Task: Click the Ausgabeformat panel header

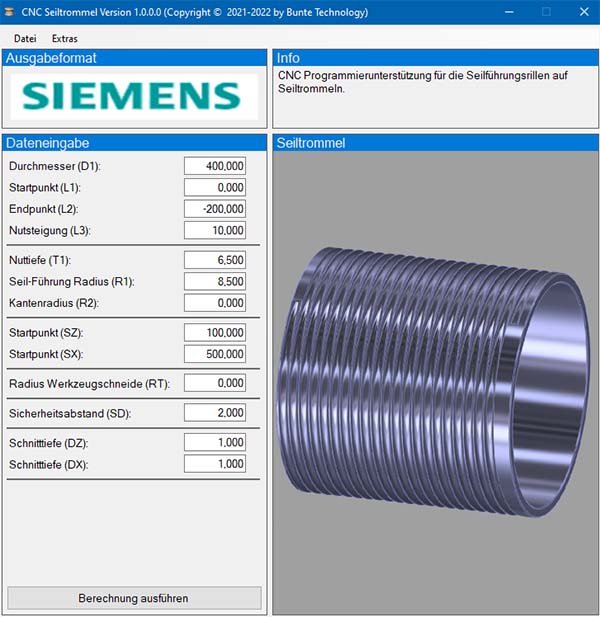Action: coord(135,58)
